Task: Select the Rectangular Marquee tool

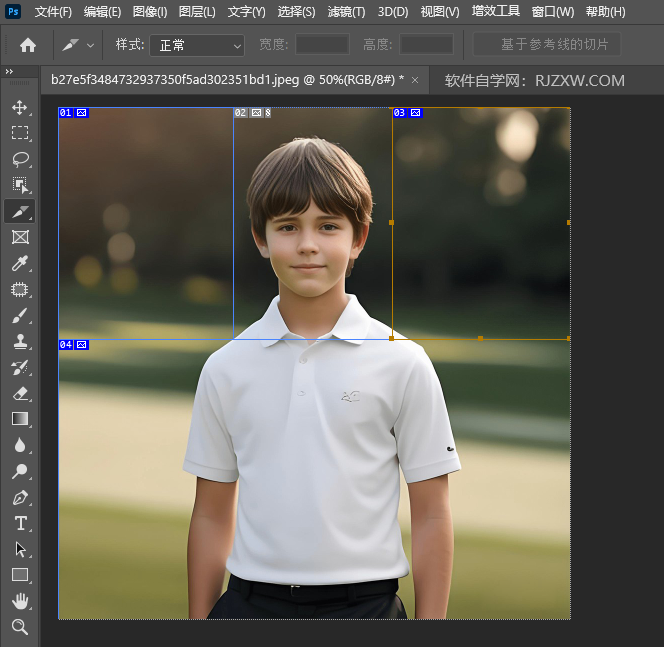Action: point(20,133)
